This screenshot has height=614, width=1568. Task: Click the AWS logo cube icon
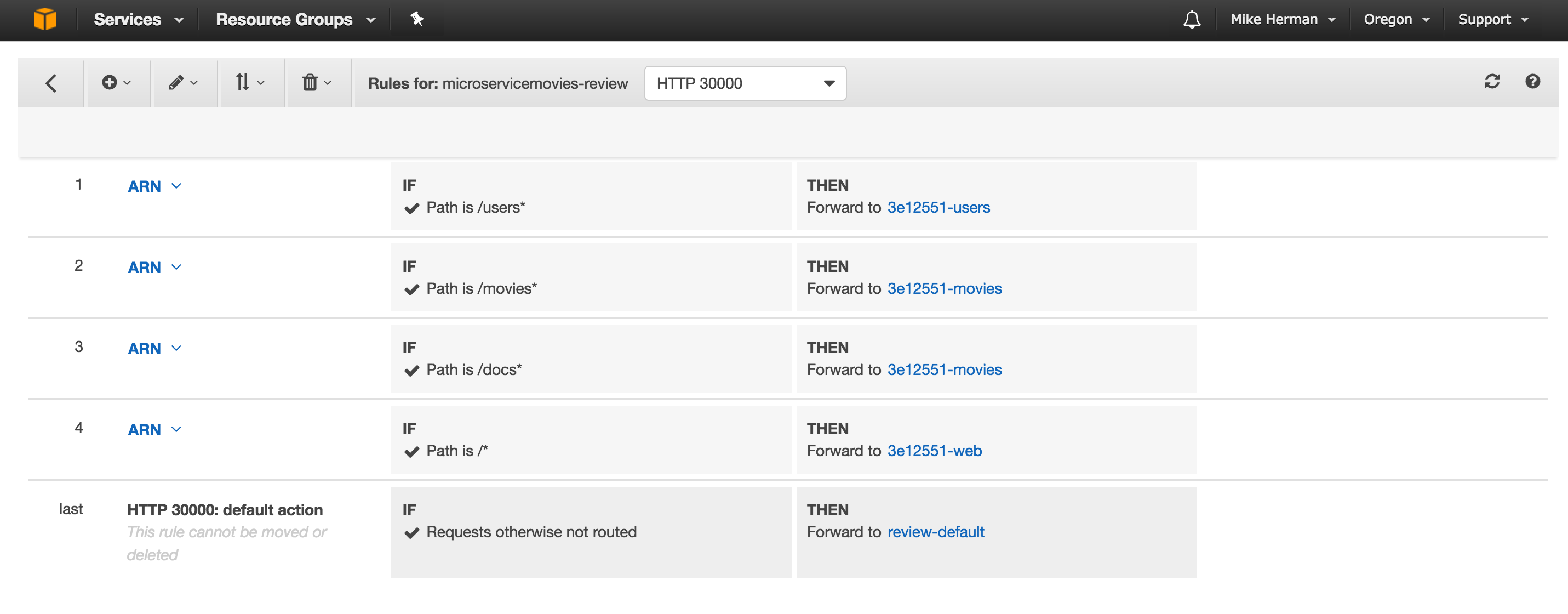45,19
